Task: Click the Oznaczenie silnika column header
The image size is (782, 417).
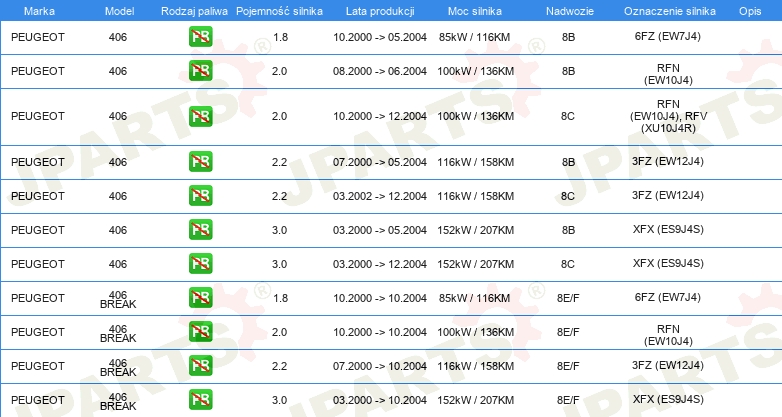Action: tap(669, 11)
